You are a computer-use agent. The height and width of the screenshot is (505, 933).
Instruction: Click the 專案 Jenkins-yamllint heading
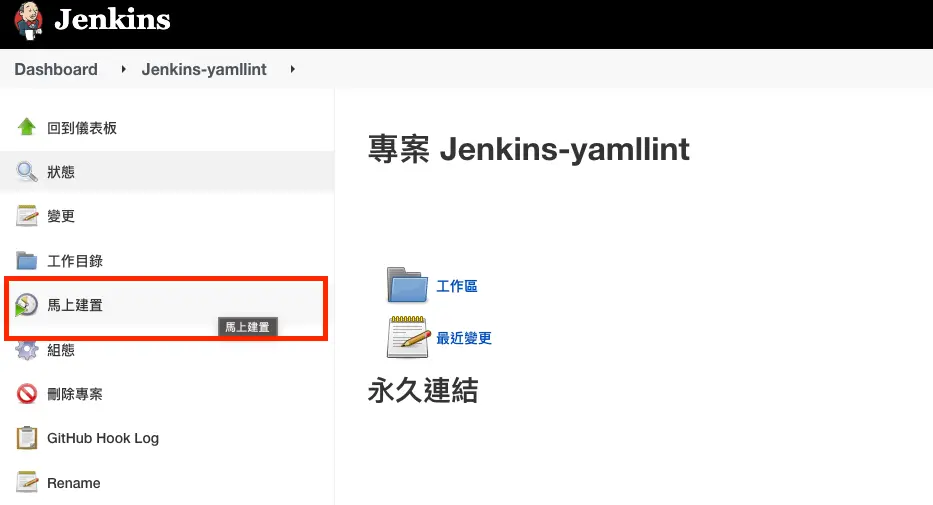click(529, 149)
